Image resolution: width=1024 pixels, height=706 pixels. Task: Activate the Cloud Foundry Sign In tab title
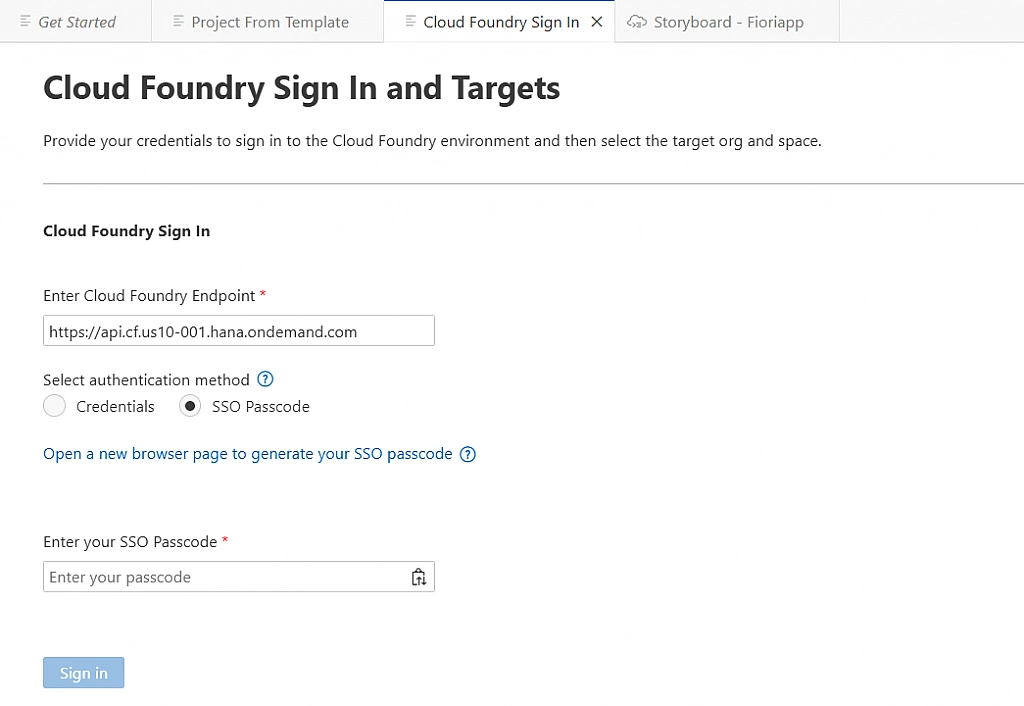[501, 22]
